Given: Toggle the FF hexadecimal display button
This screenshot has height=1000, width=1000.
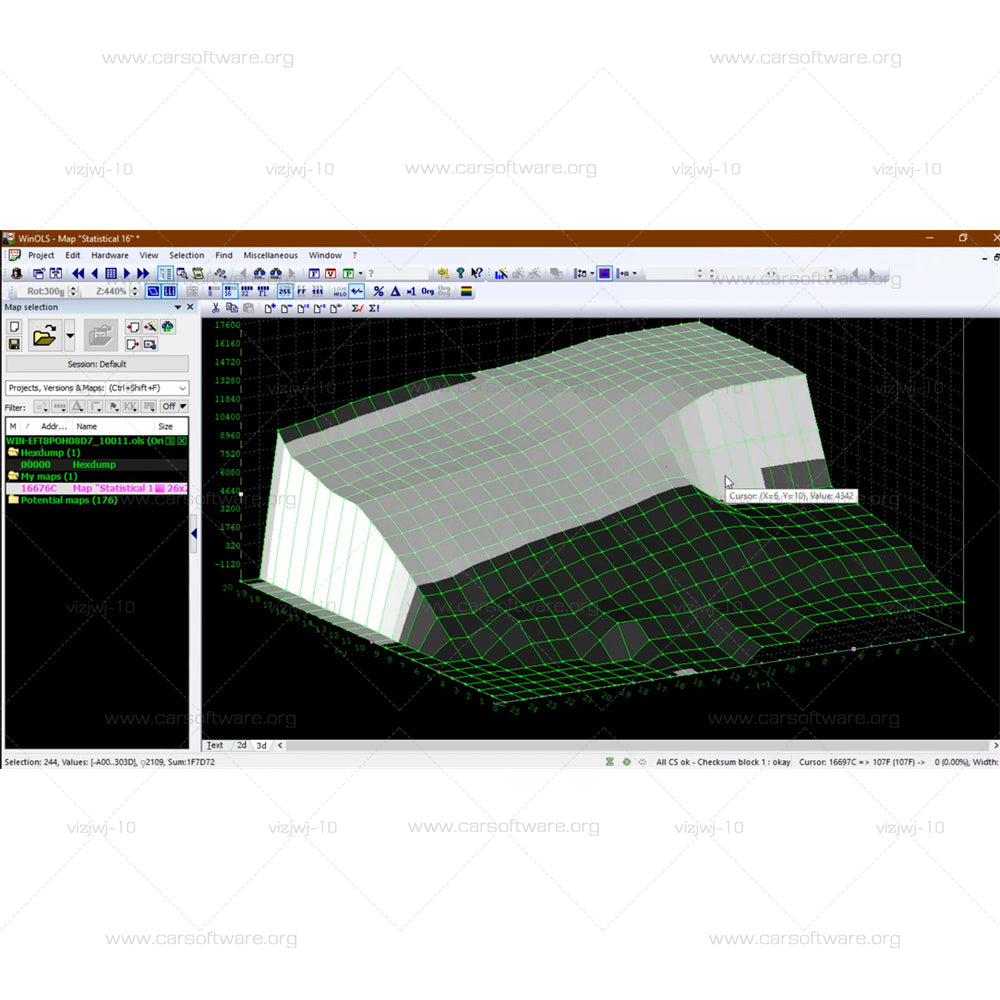Looking at the screenshot, I should tap(301, 291).
